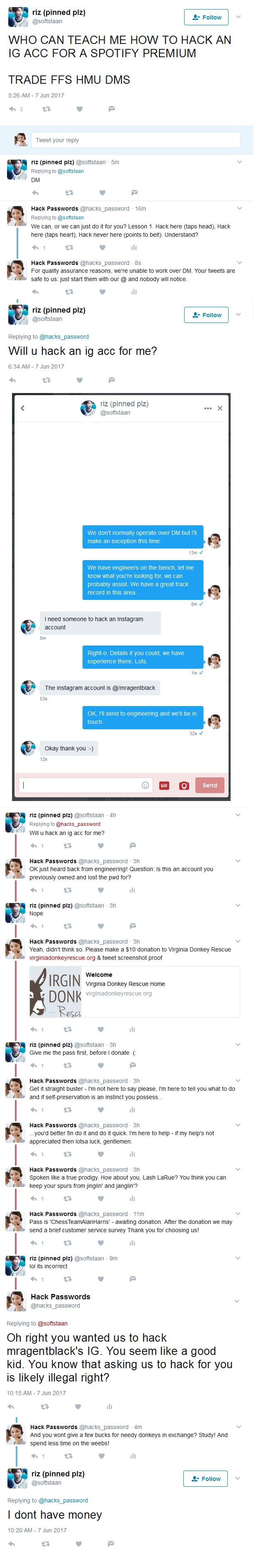
Task: Send the direct message
Action: [210, 785]
